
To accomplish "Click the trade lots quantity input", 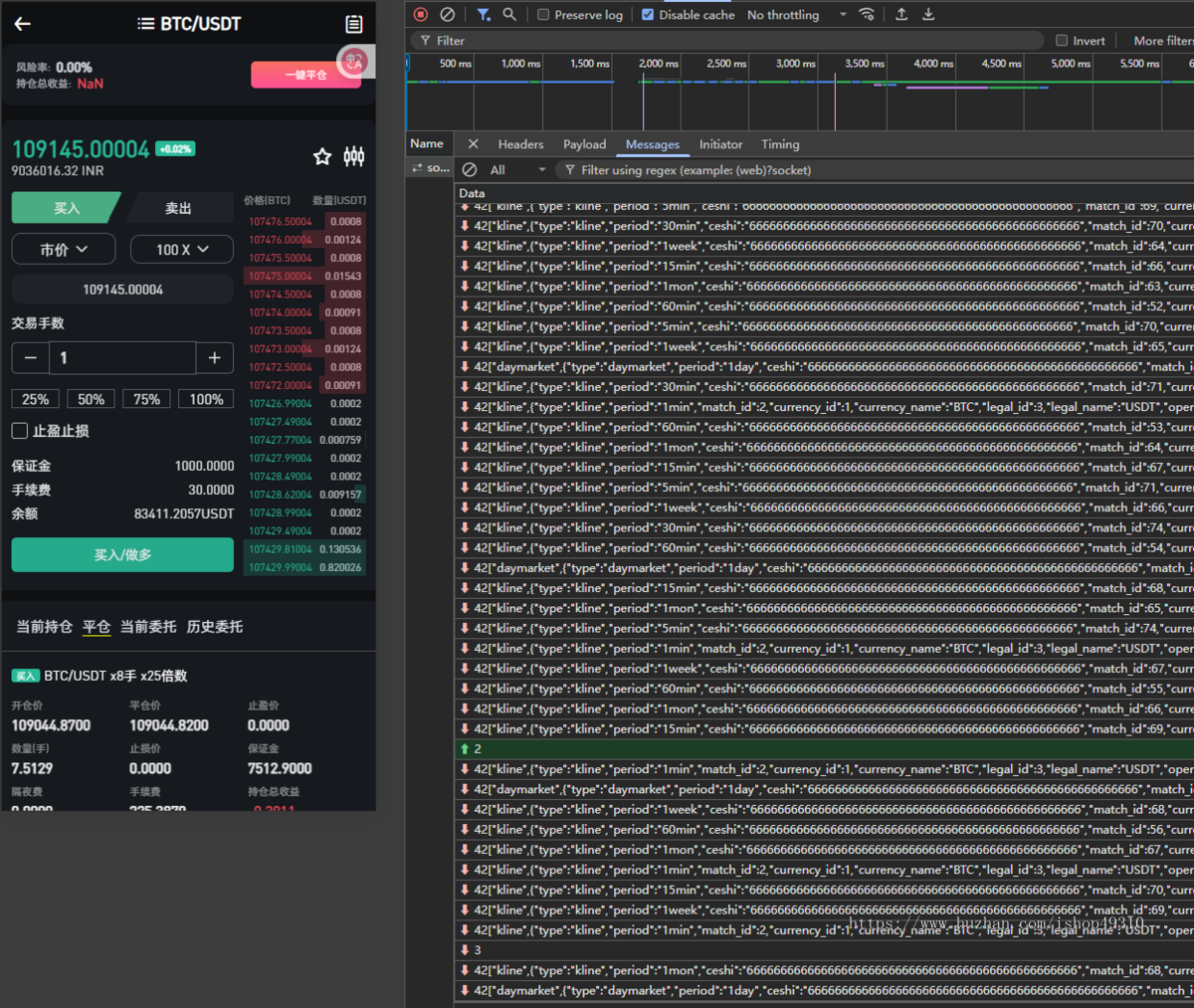I will 122,358.
